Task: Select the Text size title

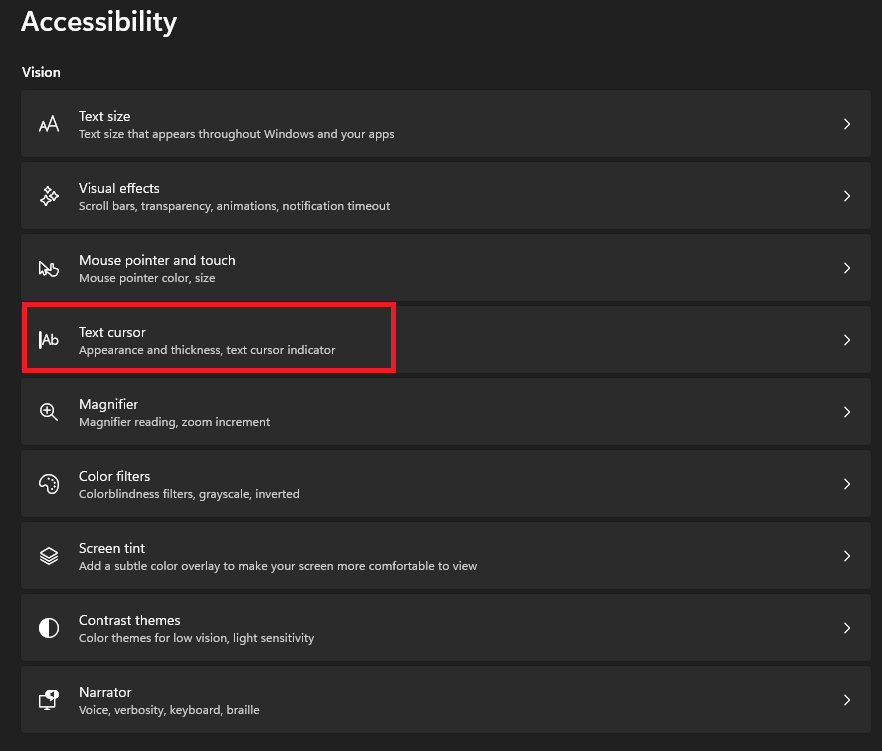Action: [x=105, y=116]
